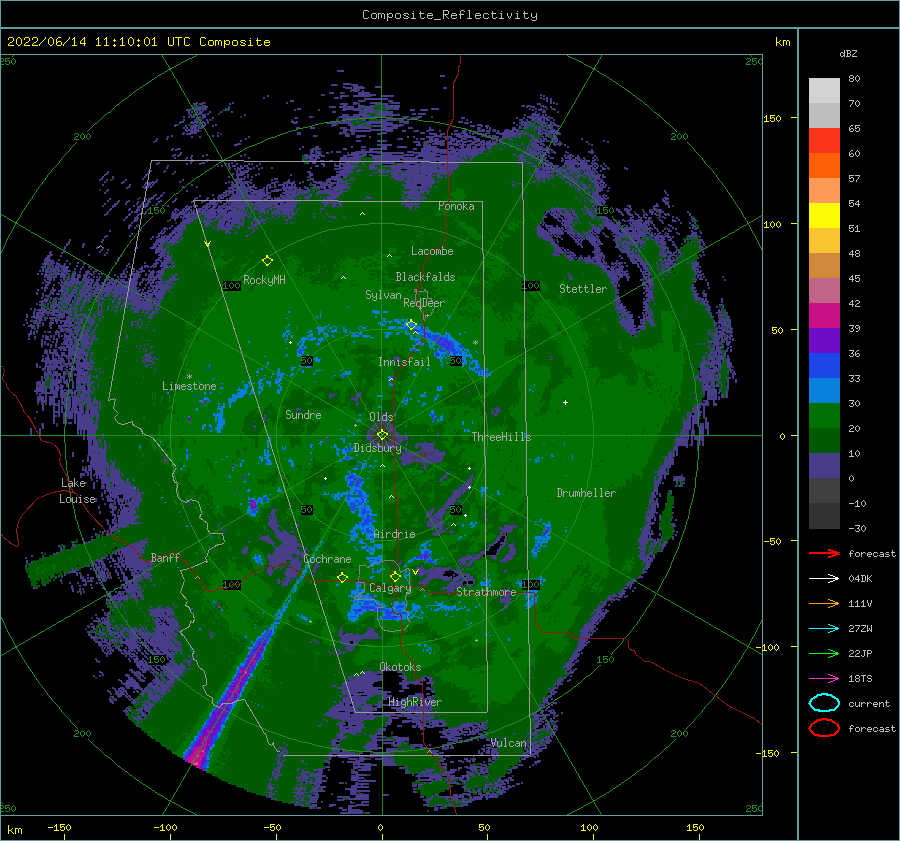Image resolution: width=900 pixels, height=841 pixels.
Task: Click the yellow radar-site diamond at Olds
Action: pyautogui.click(x=382, y=435)
